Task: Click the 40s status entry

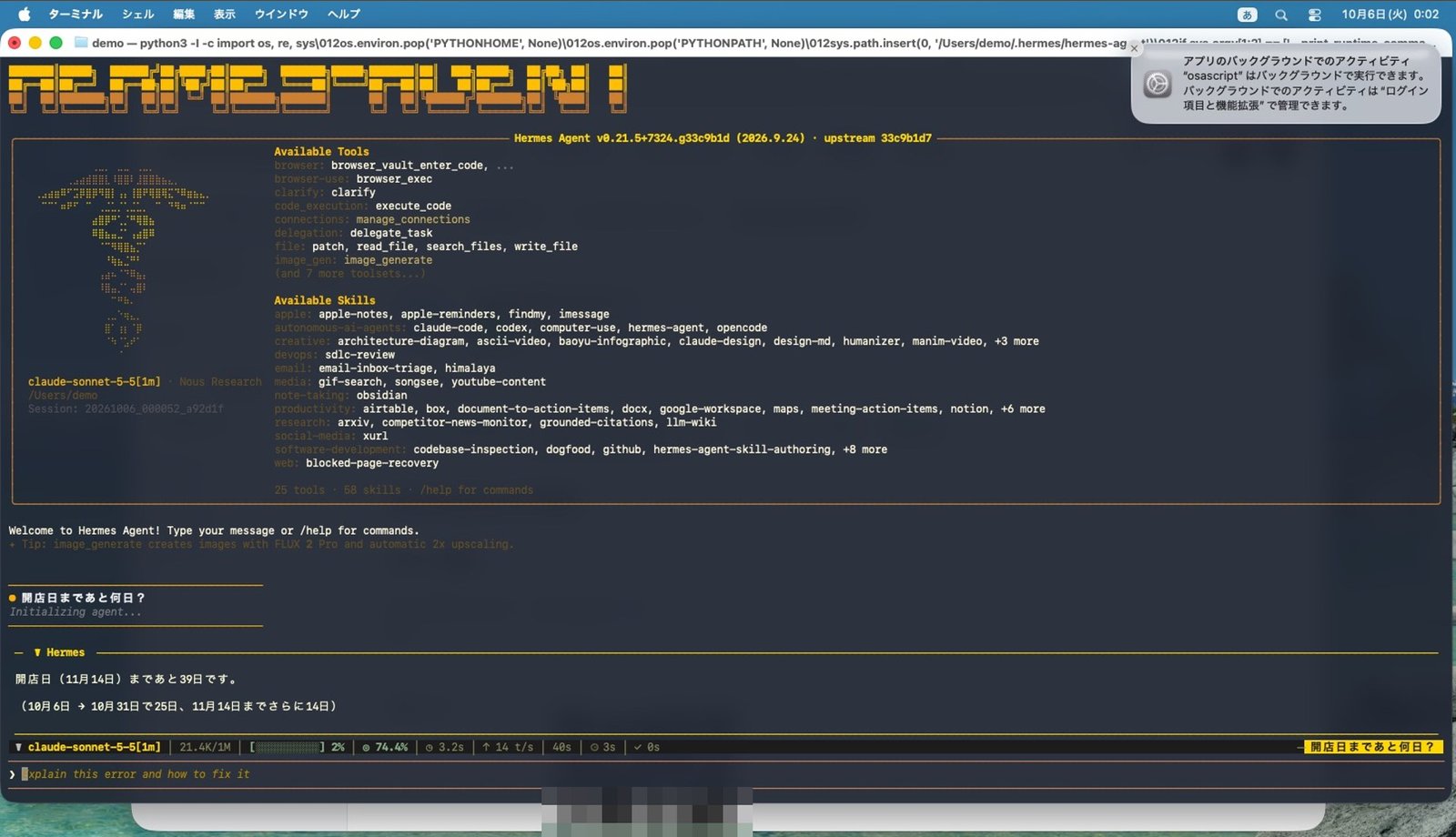Action: [x=561, y=747]
